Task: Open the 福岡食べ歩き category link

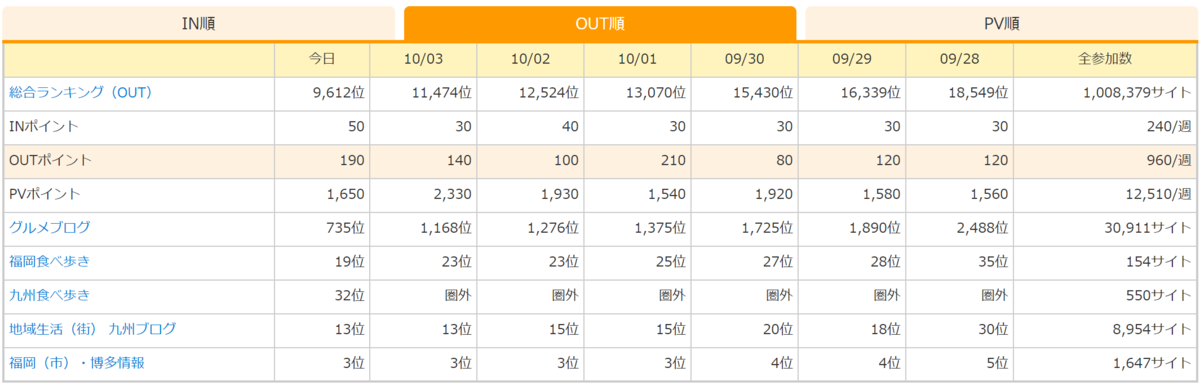Action: [50, 262]
